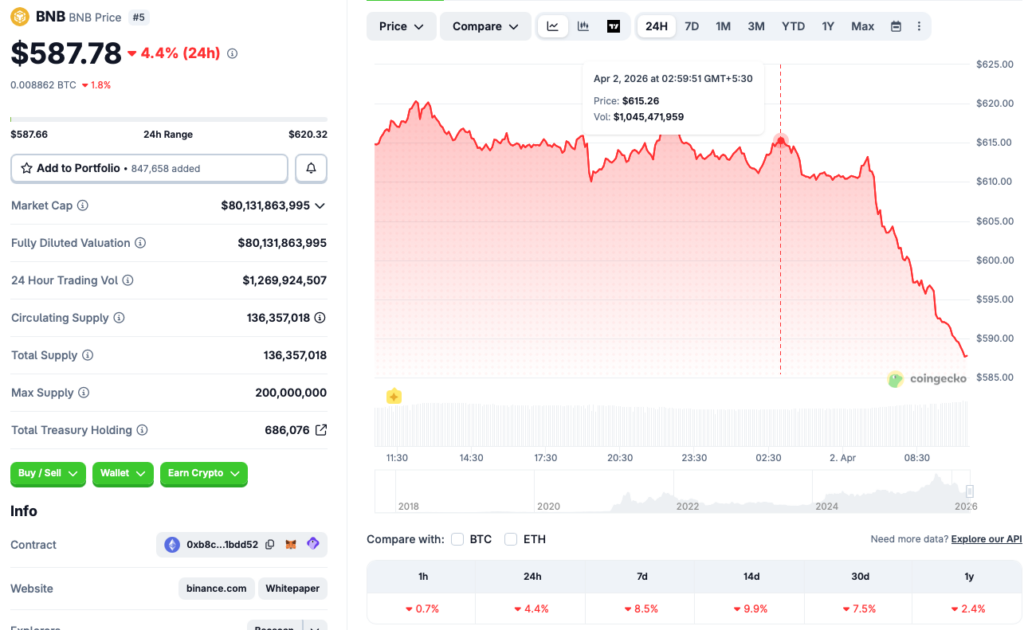The width and height of the screenshot is (1024, 630).
Task: Select the line chart view icon
Action: click(x=552, y=26)
